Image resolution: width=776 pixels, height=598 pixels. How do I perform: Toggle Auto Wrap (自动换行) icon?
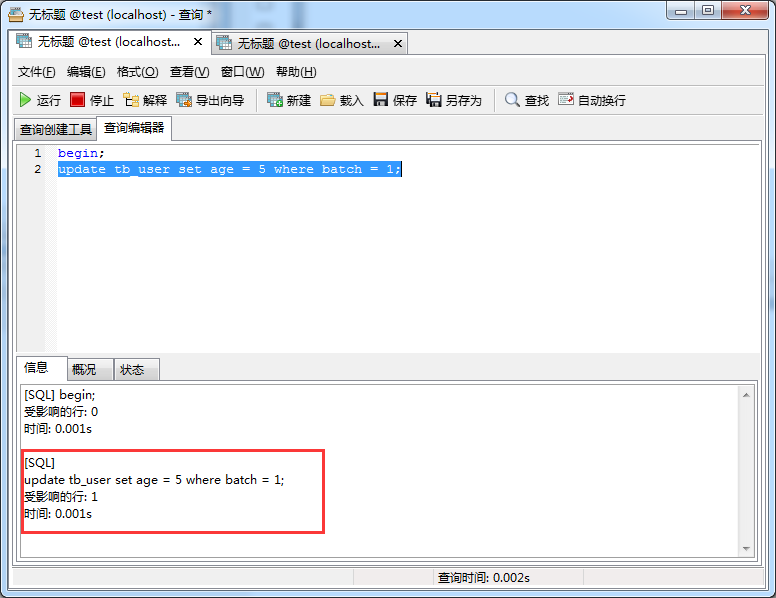pyautogui.click(x=566, y=99)
